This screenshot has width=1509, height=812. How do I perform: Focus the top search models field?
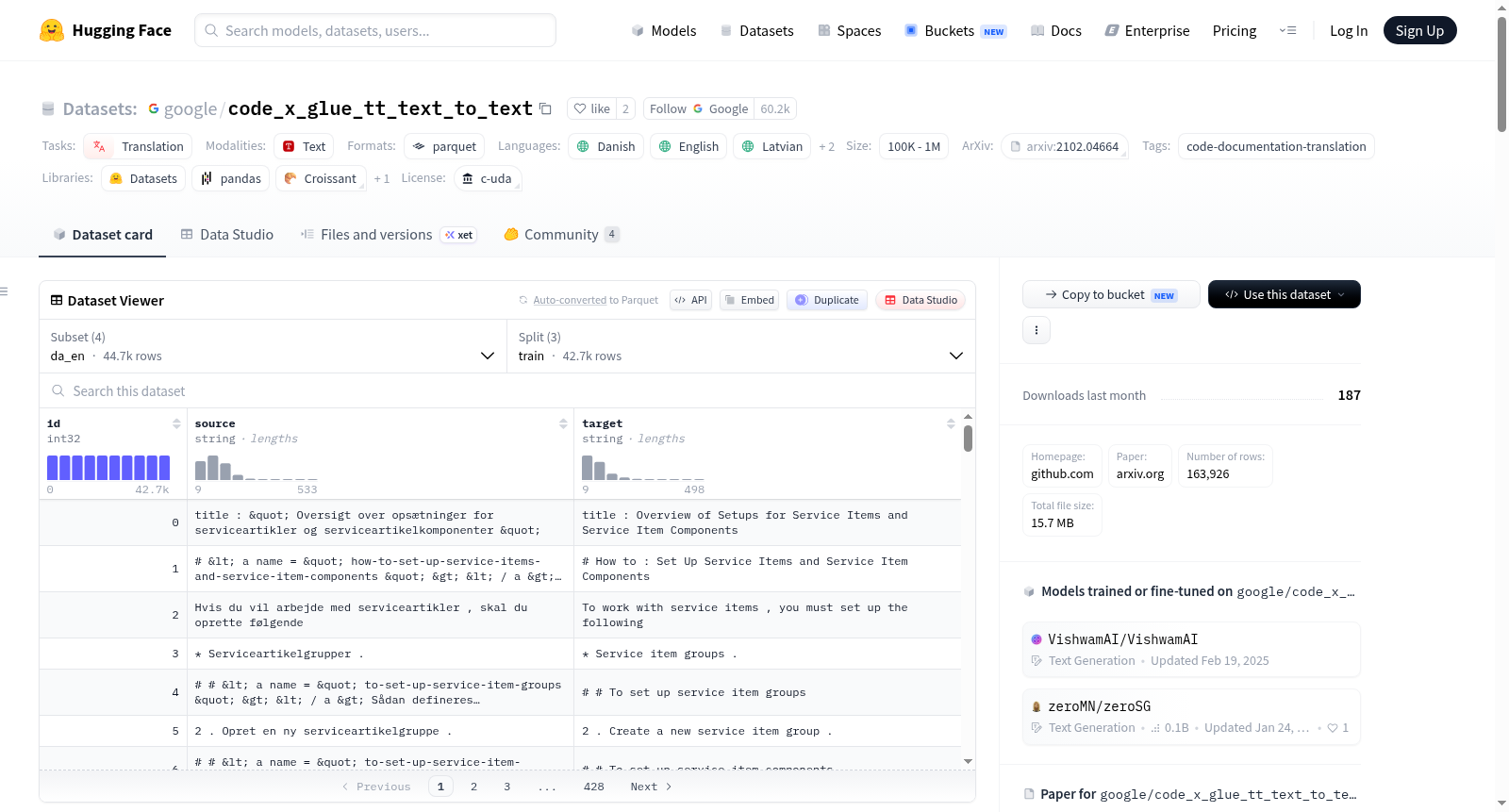[x=375, y=30]
